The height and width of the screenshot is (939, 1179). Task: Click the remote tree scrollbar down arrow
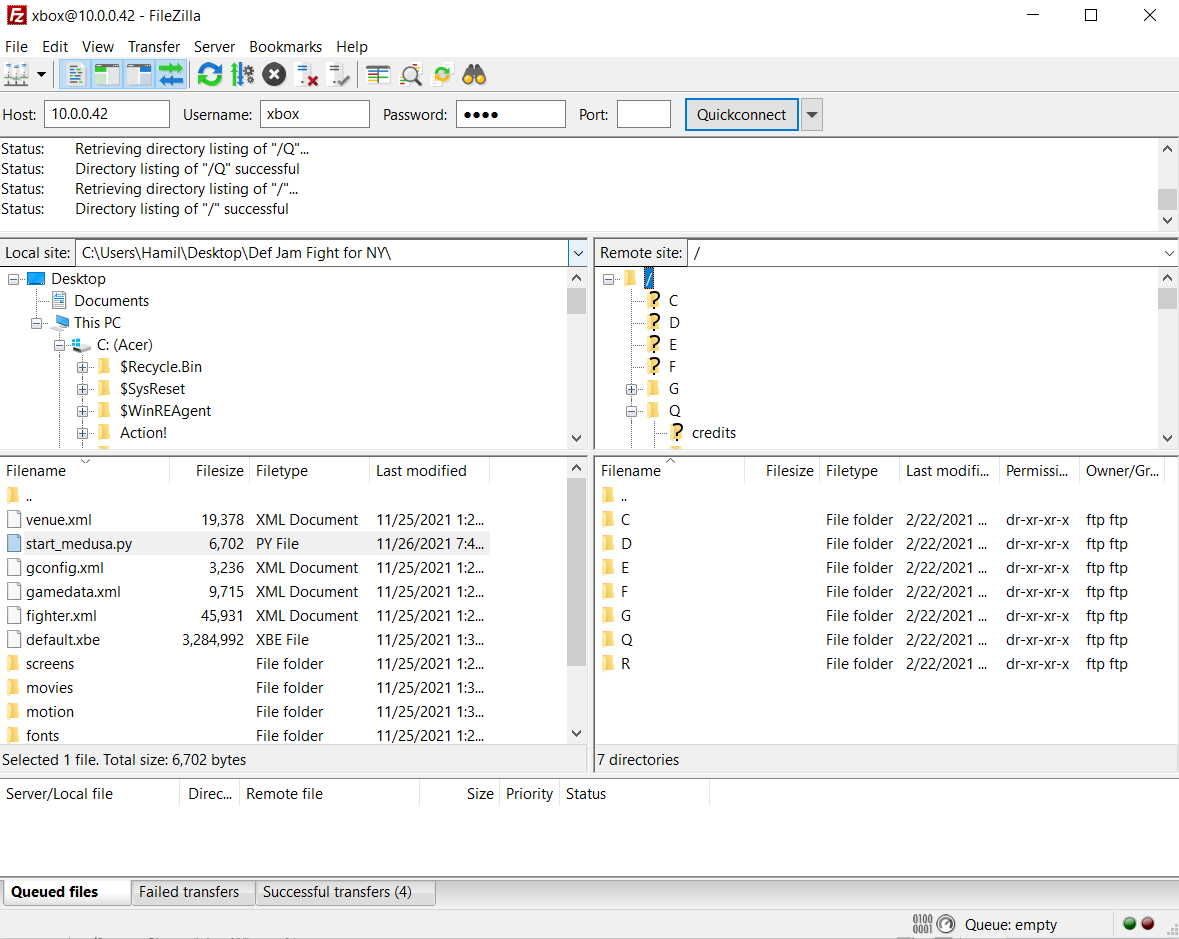point(1167,438)
